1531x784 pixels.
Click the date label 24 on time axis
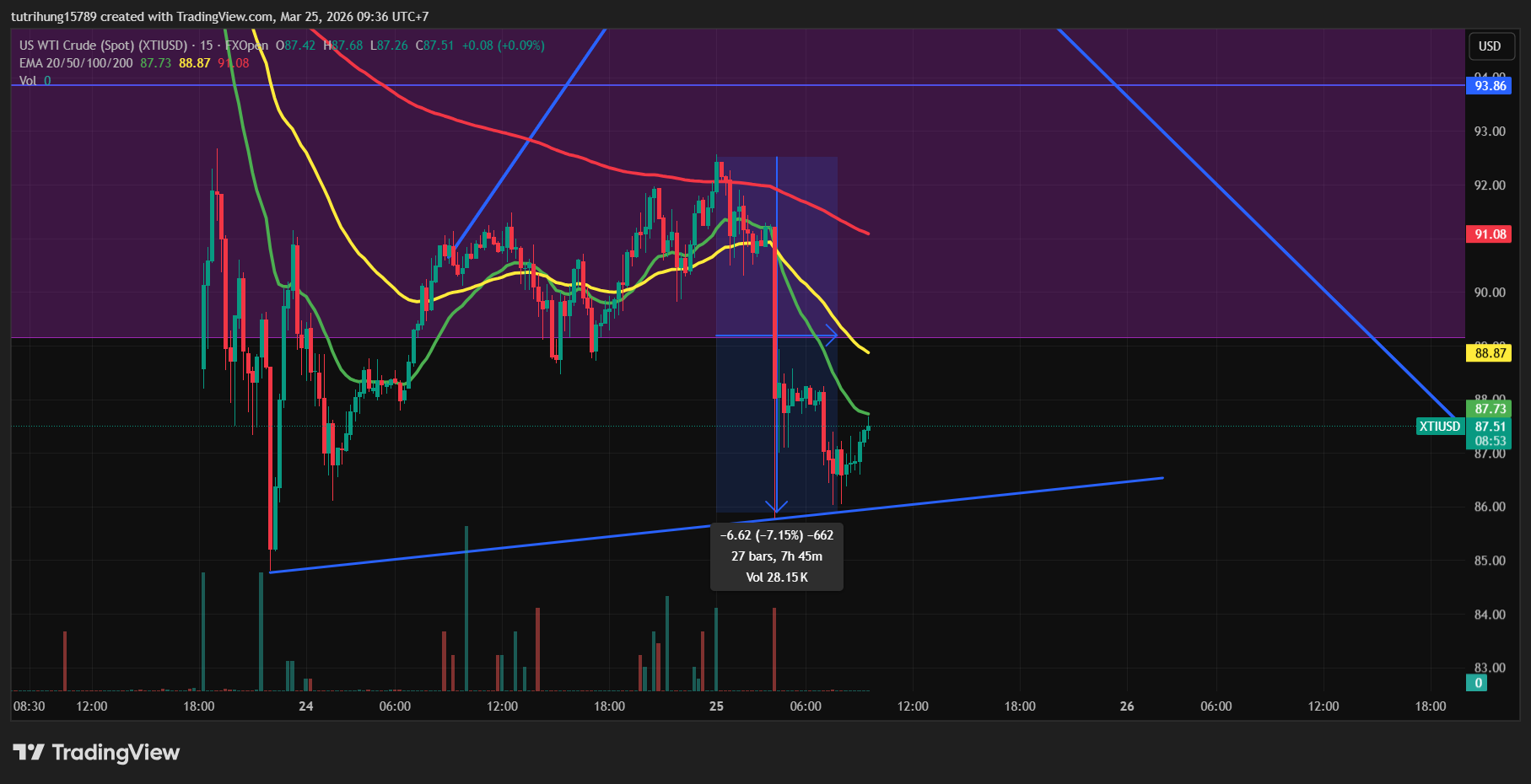point(305,706)
